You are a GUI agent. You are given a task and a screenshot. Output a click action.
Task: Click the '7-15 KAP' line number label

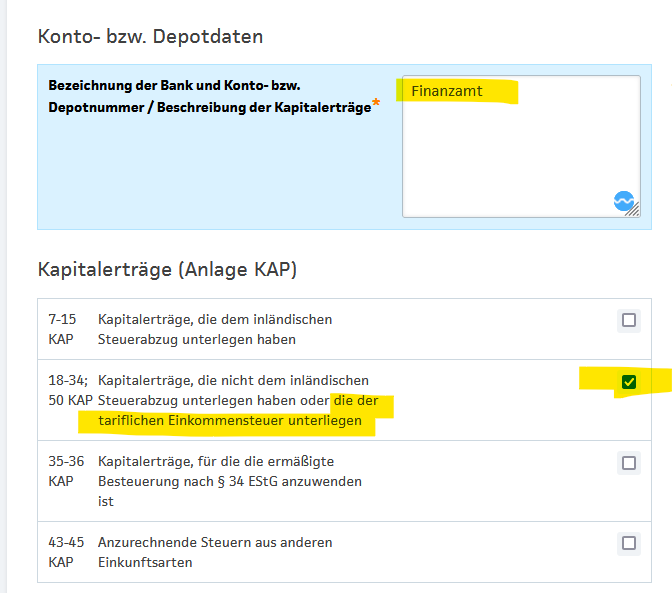point(62,330)
